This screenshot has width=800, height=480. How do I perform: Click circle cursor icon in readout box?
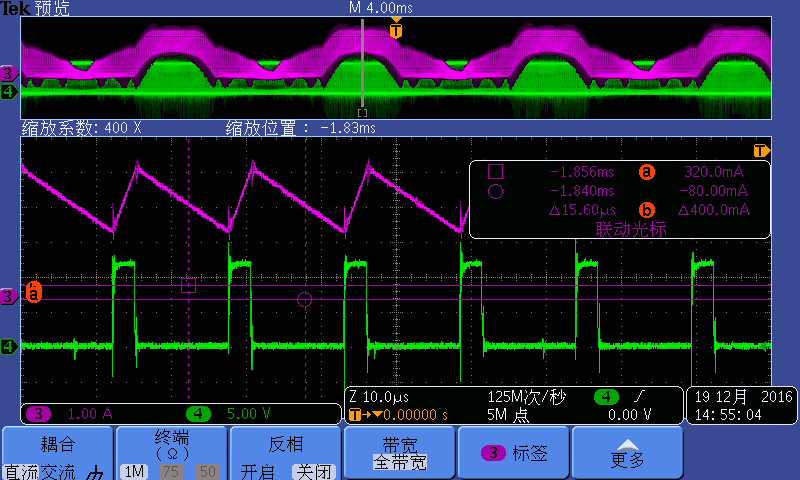[495, 192]
